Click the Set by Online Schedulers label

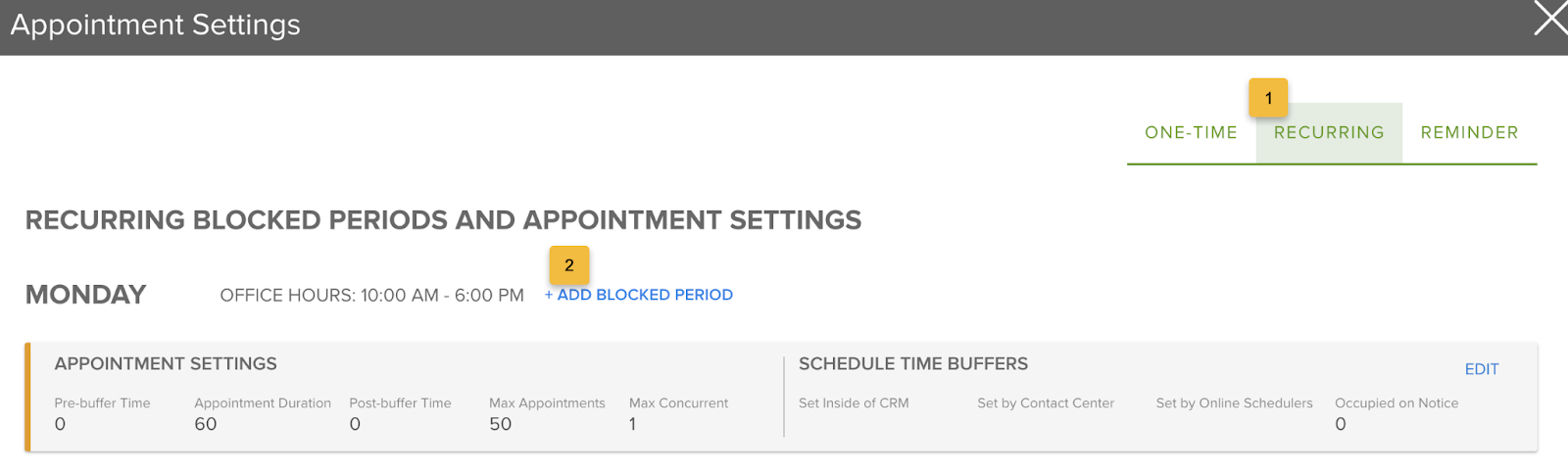tap(1234, 402)
